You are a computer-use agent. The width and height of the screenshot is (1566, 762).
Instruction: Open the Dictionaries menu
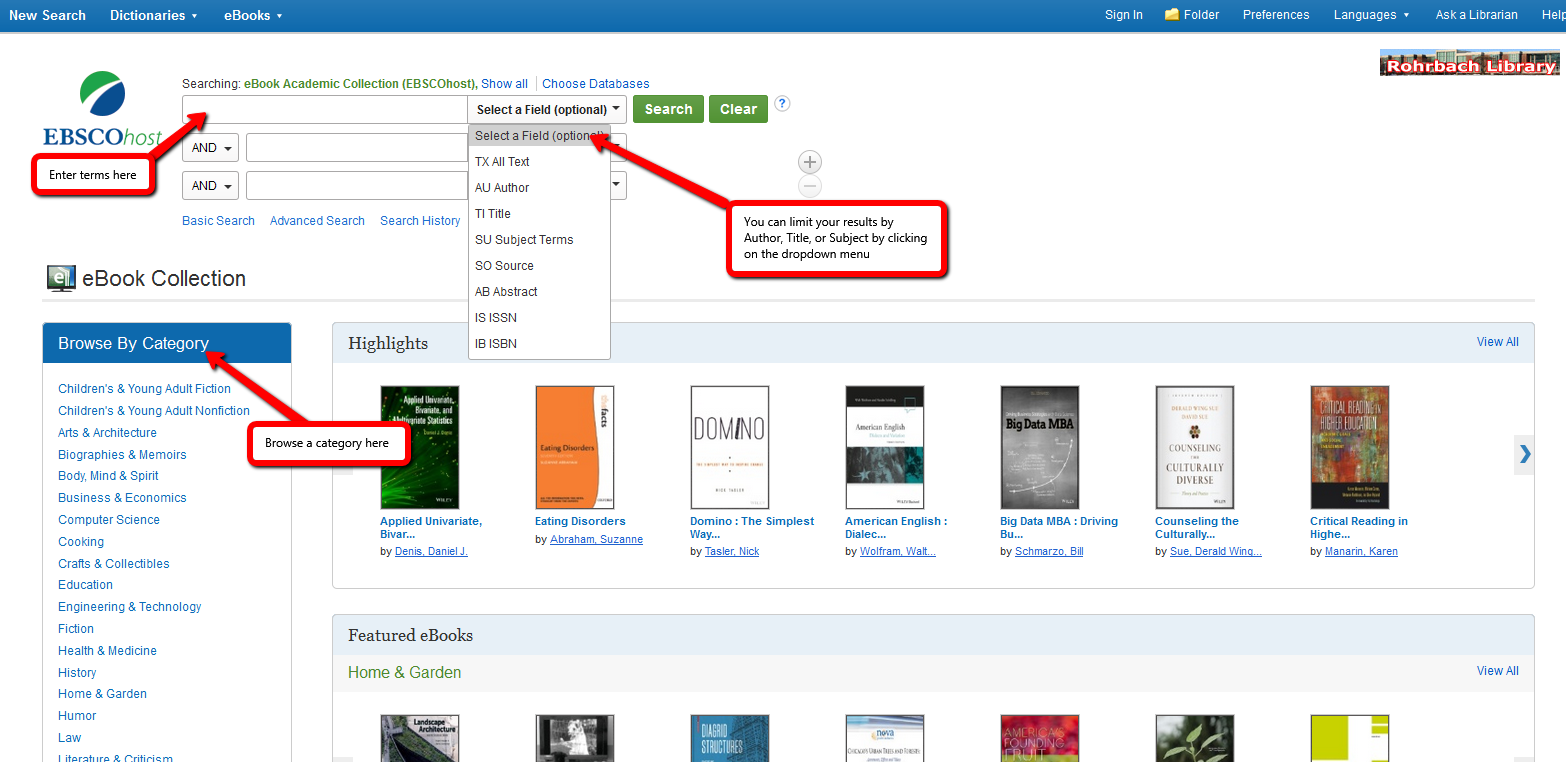[x=154, y=15]
